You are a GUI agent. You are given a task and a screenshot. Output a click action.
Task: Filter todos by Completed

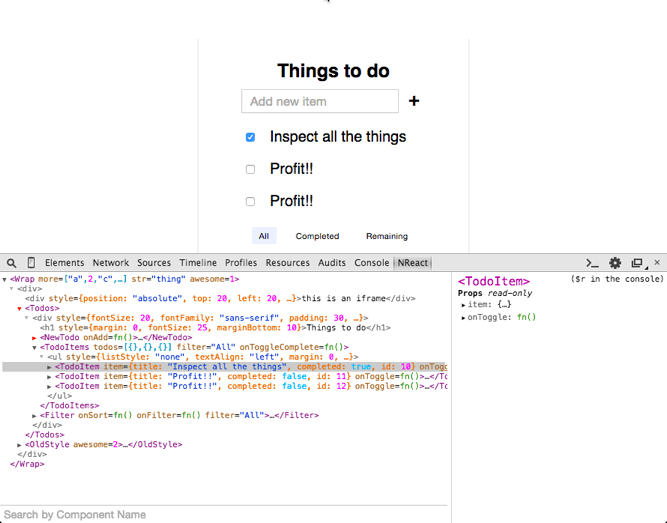pos(317,236)
